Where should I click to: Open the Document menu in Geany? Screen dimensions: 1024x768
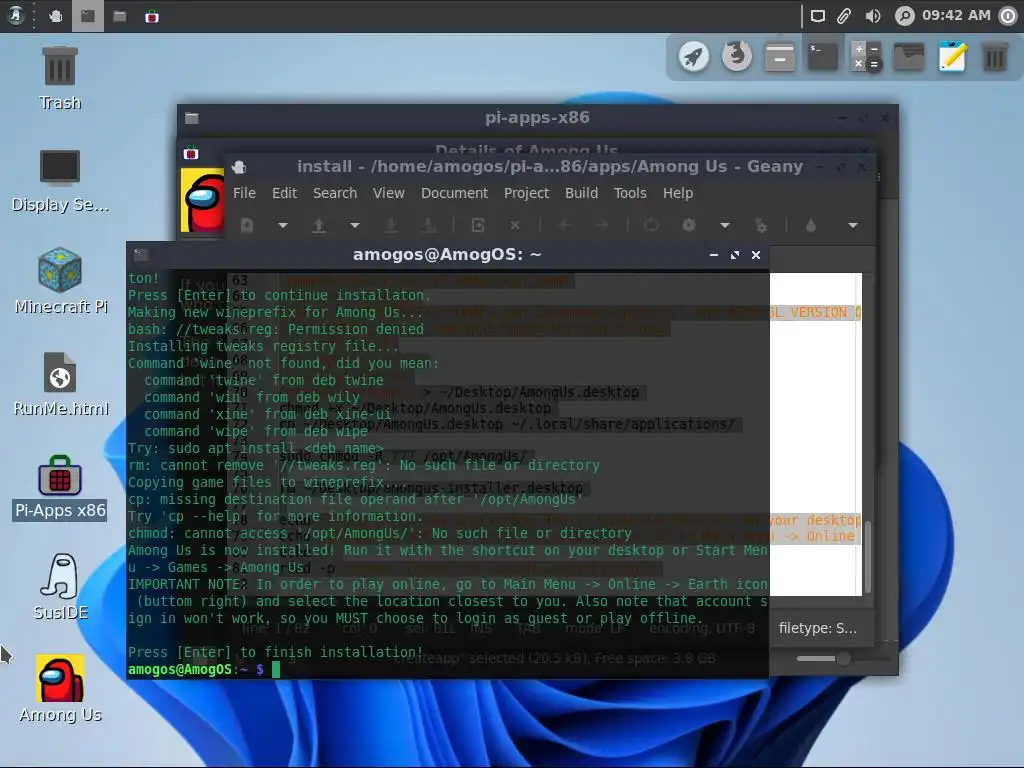click(x=455, y=193)
